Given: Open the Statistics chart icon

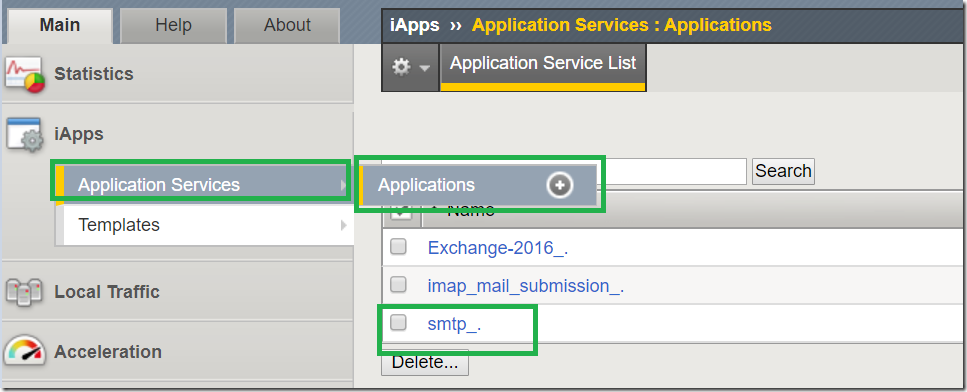Looking at the screenshot, I should (x=25, y=75).
